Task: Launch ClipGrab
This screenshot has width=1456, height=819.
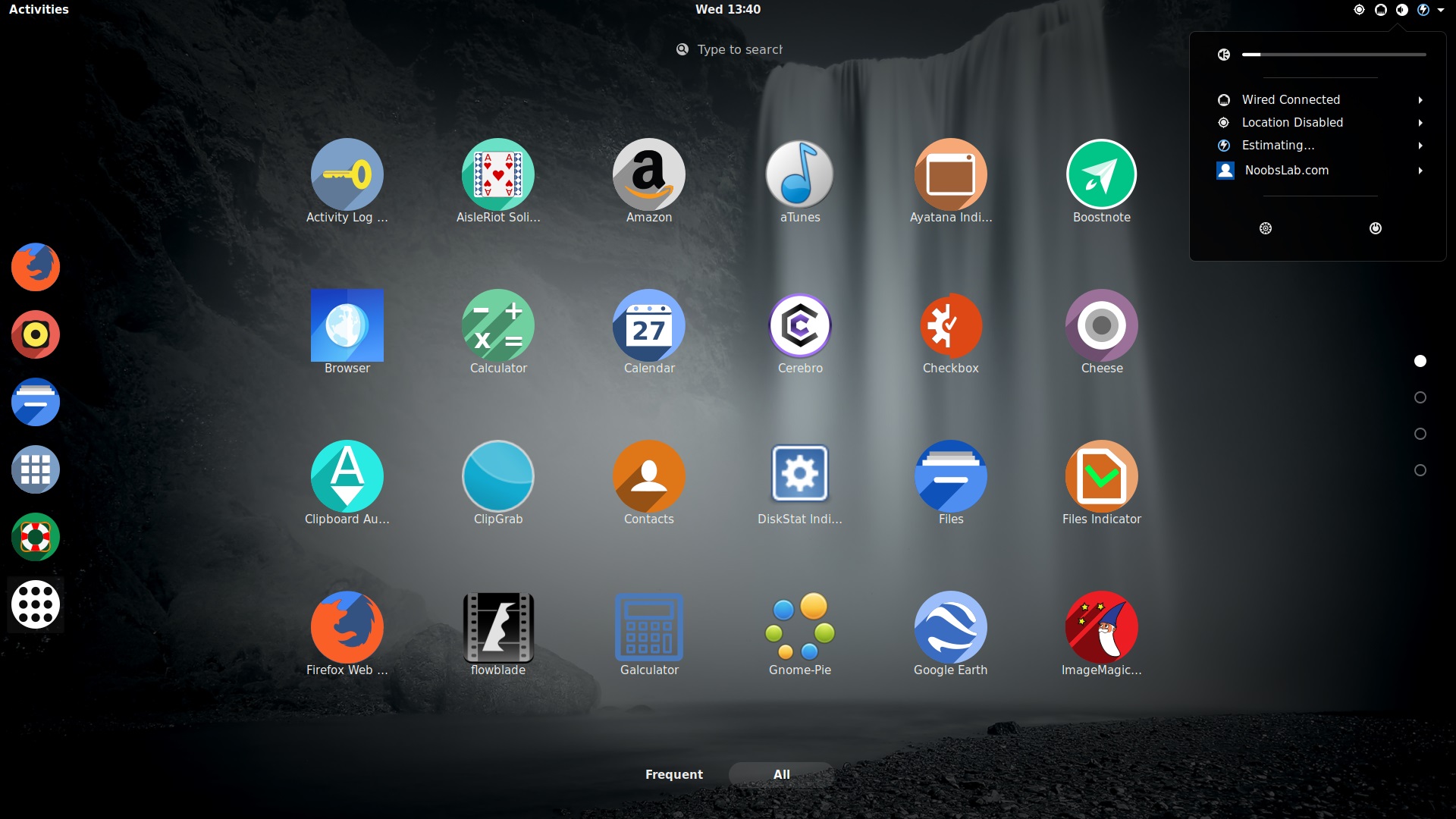Action: point(497,483)
